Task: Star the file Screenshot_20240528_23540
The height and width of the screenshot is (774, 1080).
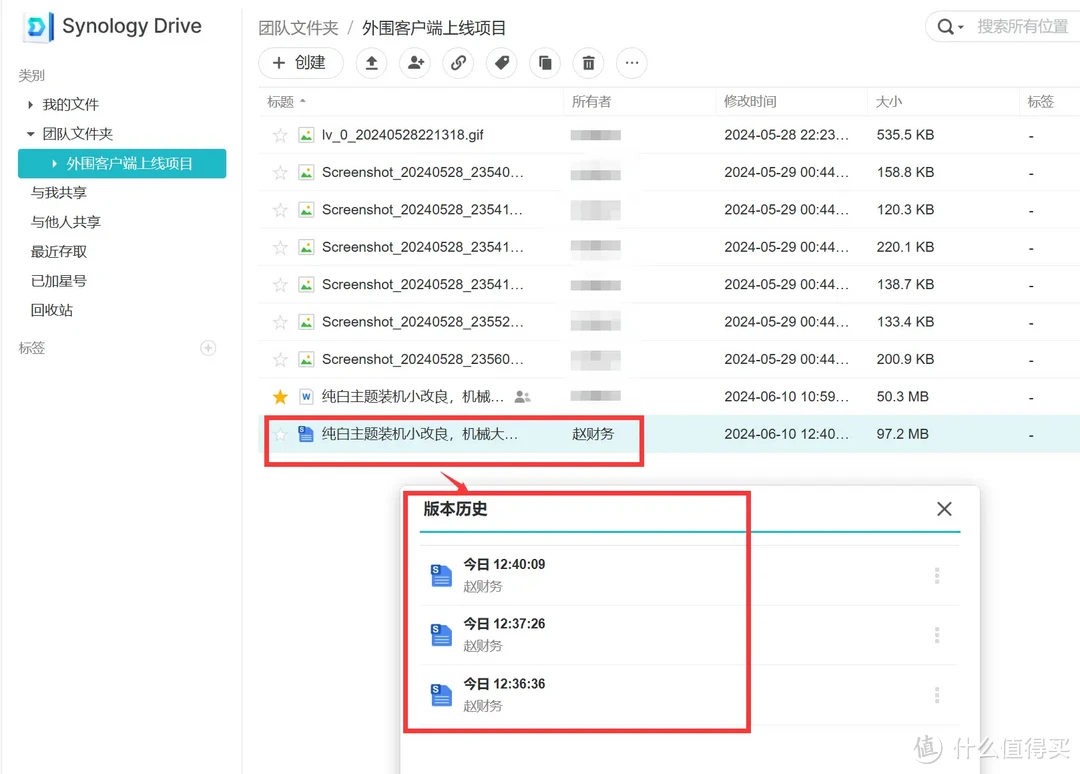Action: [279, 172]
